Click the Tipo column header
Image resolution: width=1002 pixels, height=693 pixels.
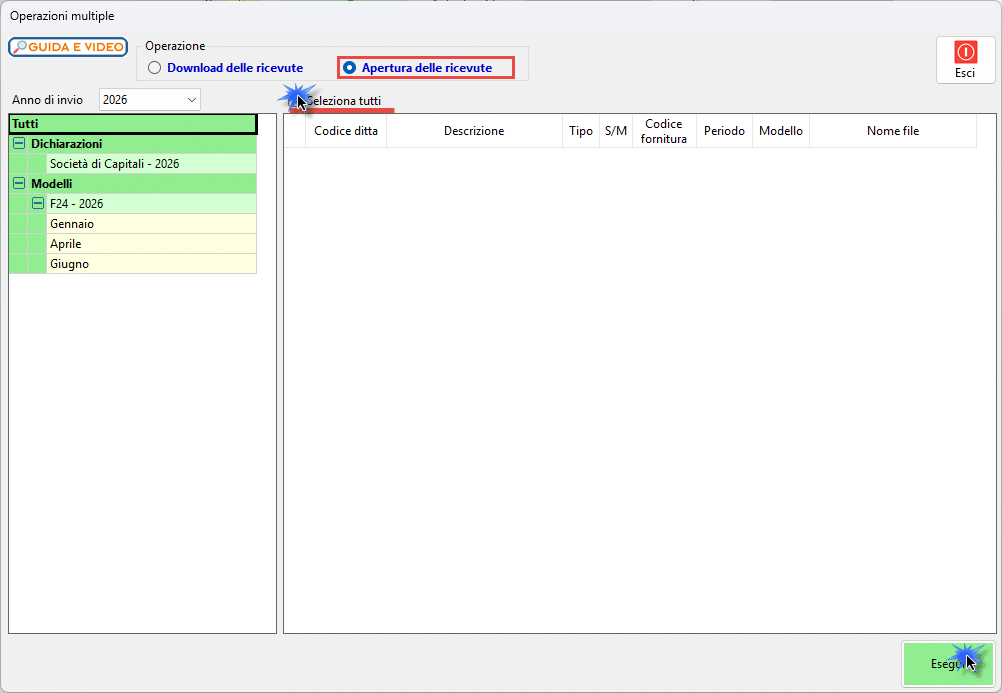[x=581, y=131]
